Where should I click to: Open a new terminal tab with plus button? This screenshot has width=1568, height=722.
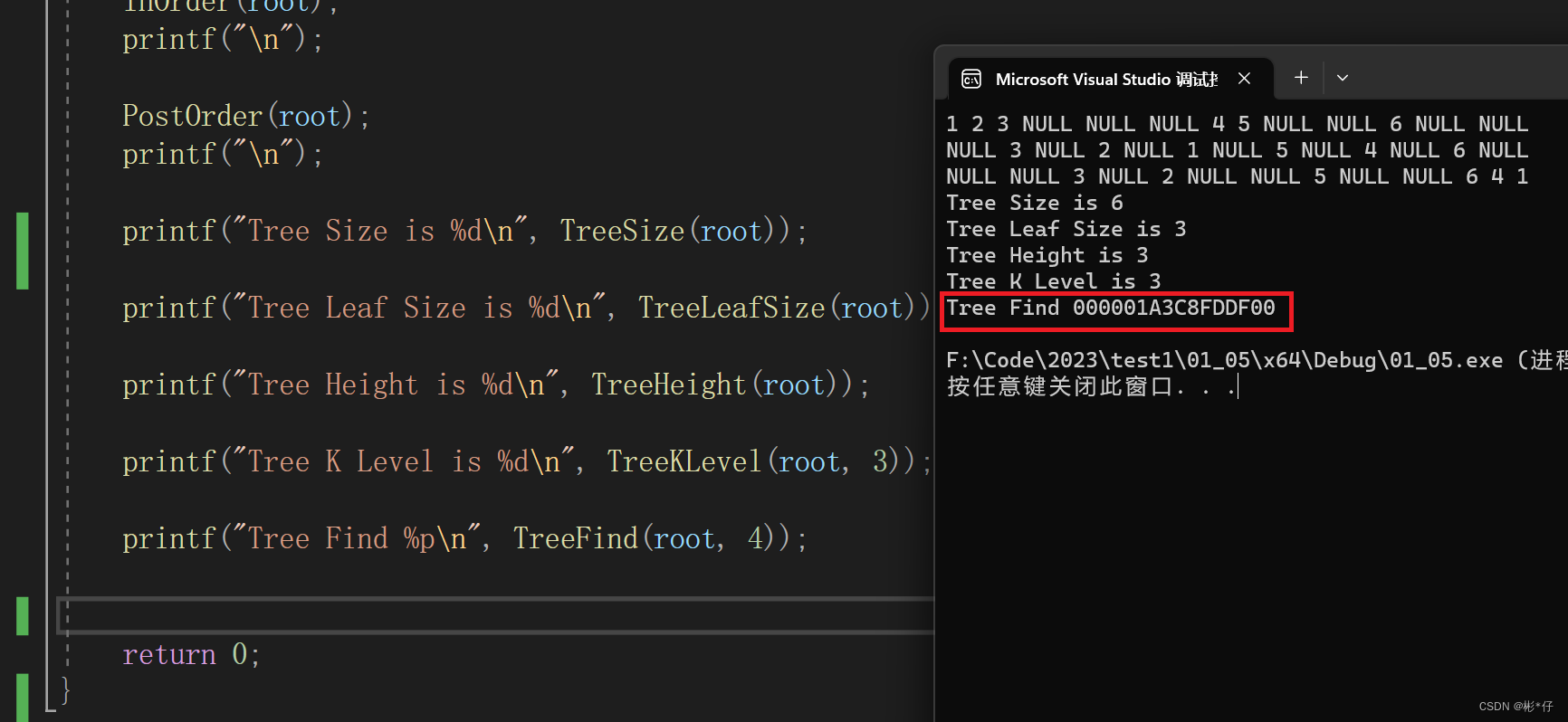1301,78
